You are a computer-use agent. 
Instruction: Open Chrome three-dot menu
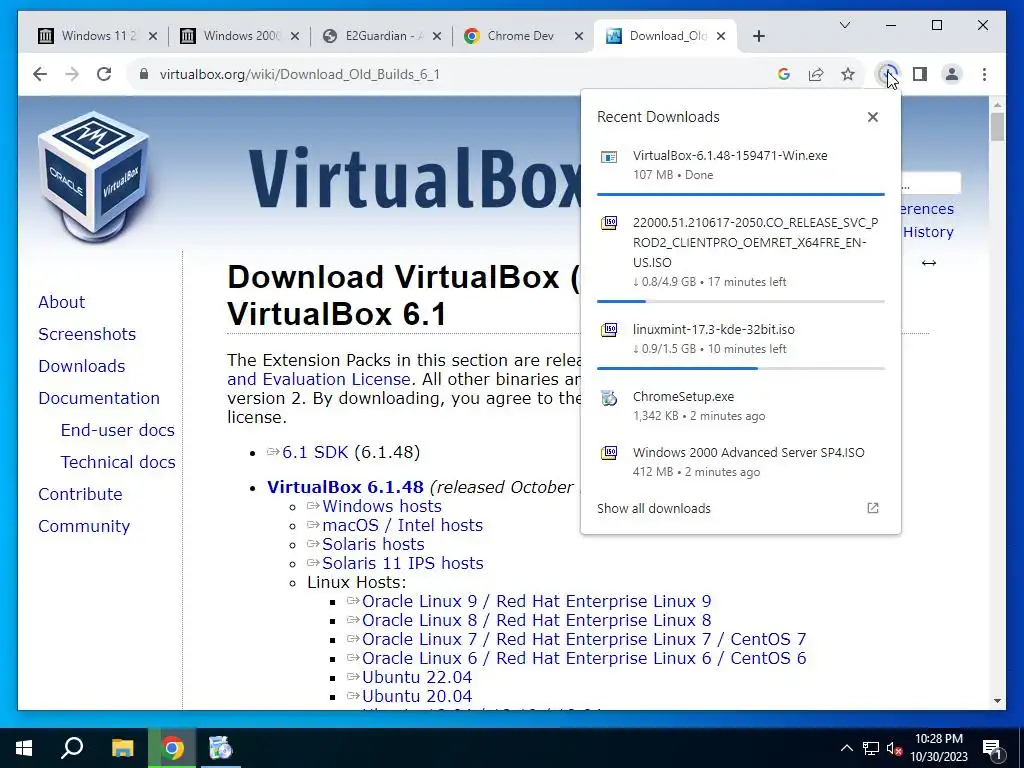(984, 74)
